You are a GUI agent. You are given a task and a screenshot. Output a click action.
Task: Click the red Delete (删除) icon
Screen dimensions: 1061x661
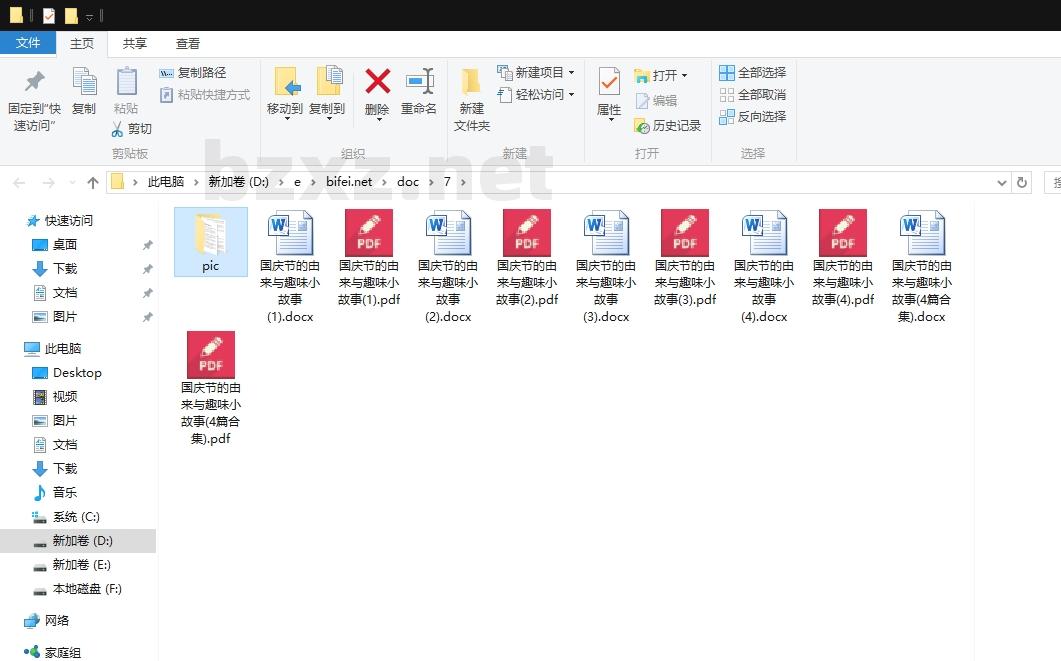377,82
